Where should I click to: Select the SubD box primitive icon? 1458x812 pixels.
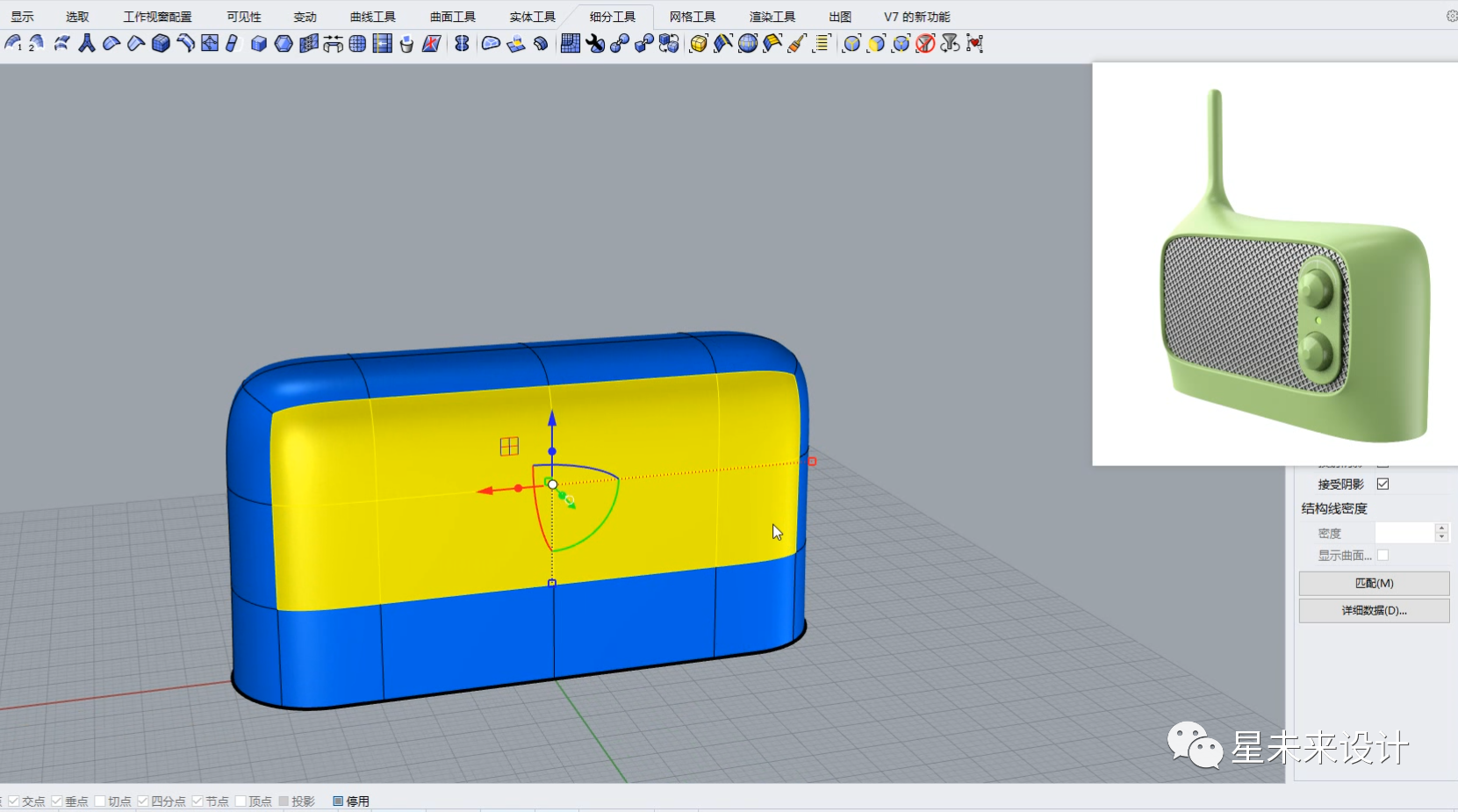click(x=161, y=43)
